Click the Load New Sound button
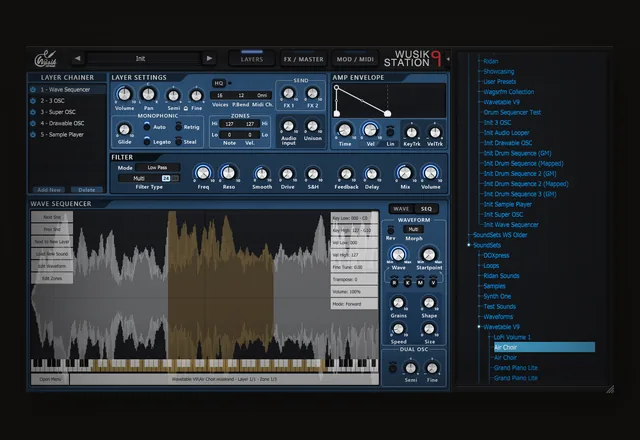 (52, 254)
